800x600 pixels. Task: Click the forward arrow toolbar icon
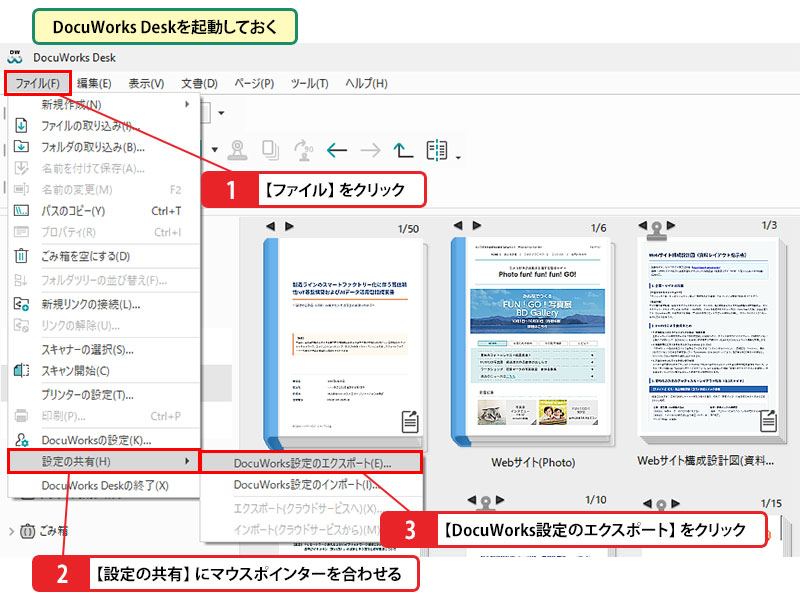coord(370,151)
